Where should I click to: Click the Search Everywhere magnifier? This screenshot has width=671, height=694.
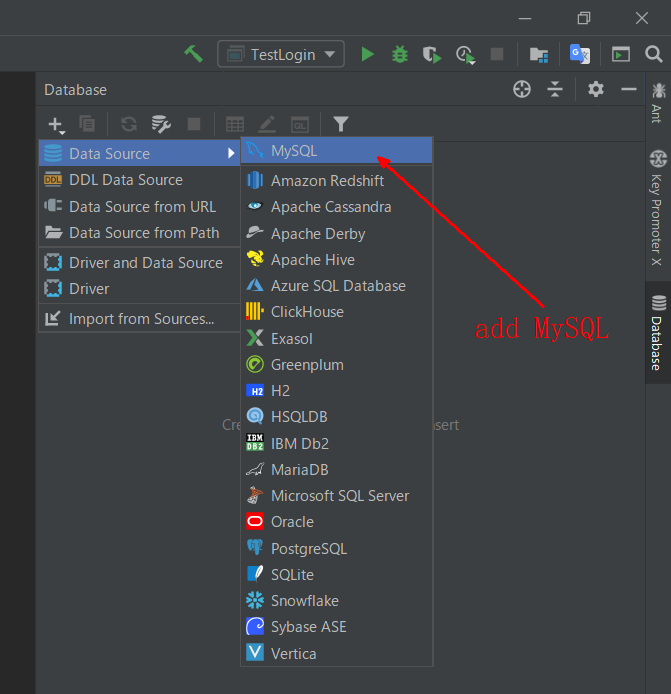click(653, 54)
